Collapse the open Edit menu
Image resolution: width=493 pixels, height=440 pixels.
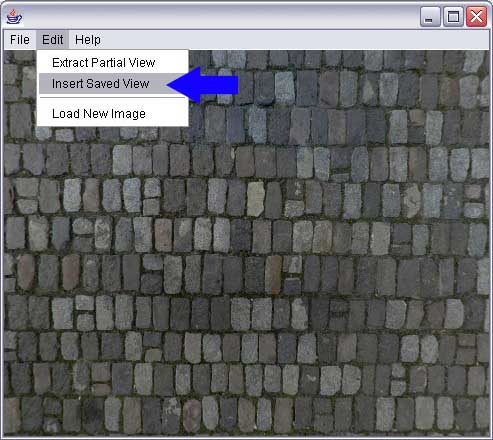pos(53,40)
